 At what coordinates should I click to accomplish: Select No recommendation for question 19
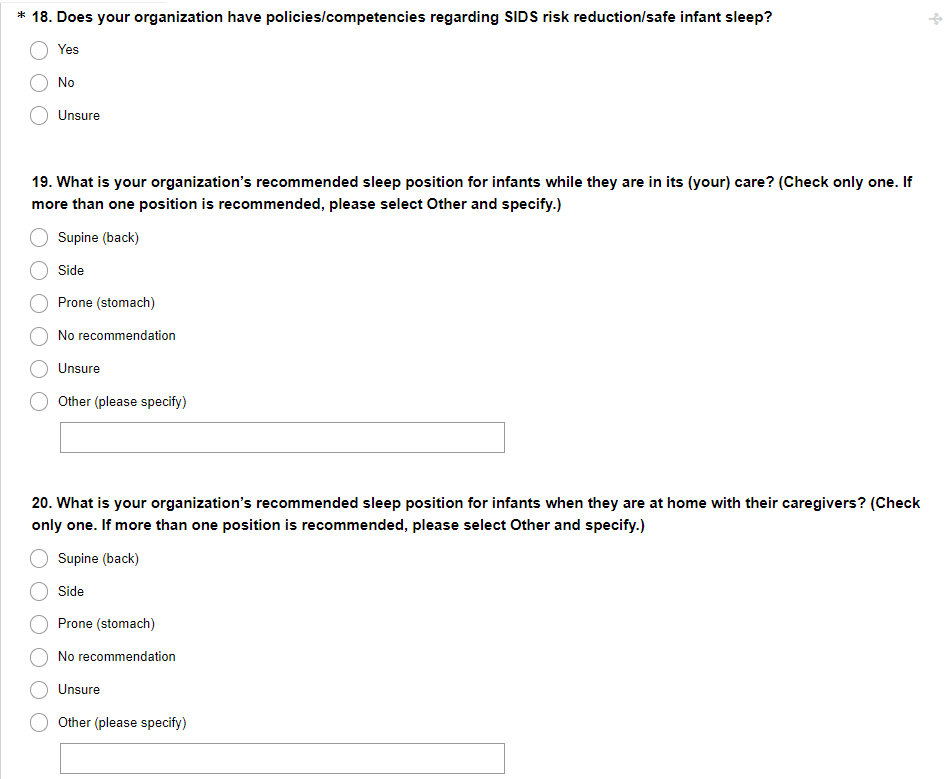coord(39,336)
